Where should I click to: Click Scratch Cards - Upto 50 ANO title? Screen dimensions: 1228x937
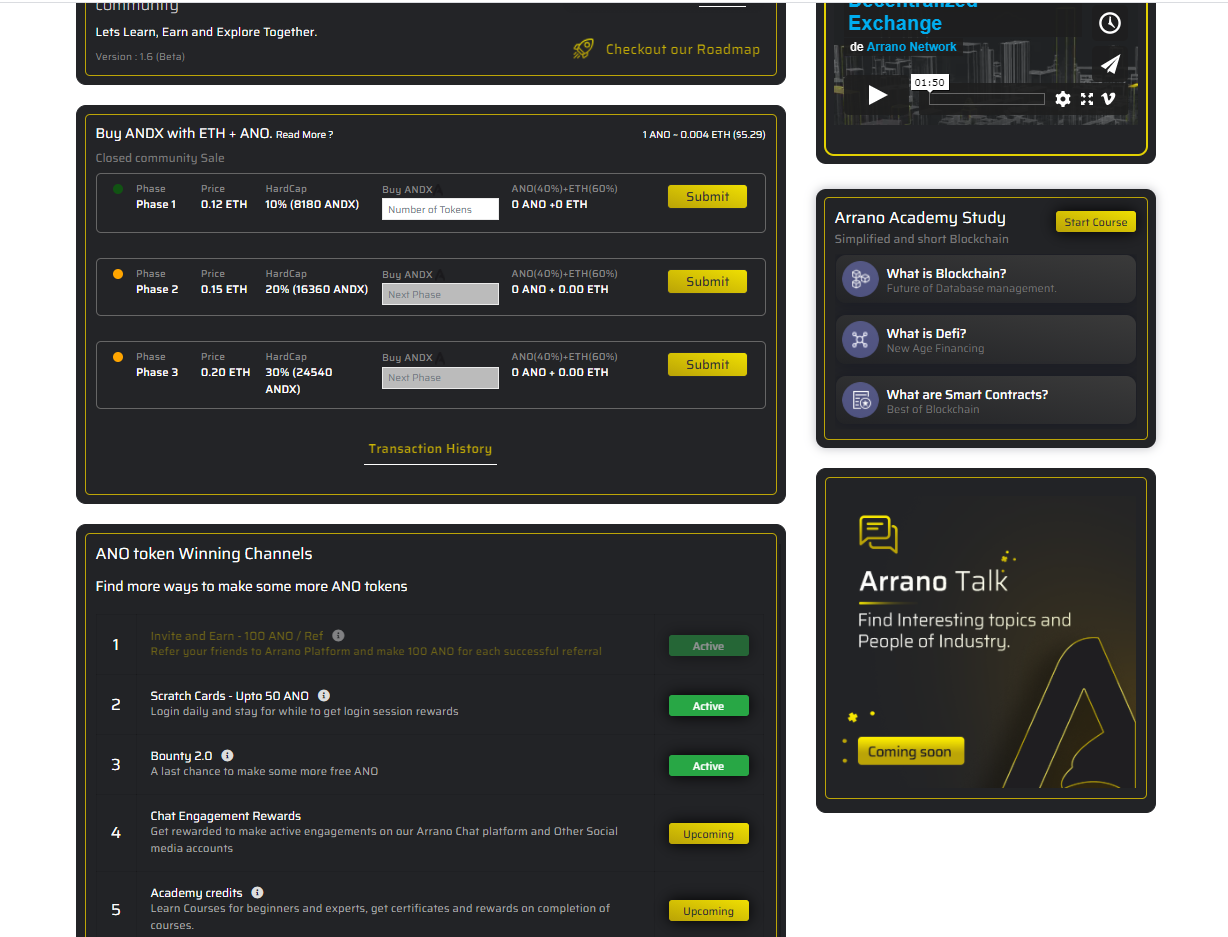click(x=230, y=696)
